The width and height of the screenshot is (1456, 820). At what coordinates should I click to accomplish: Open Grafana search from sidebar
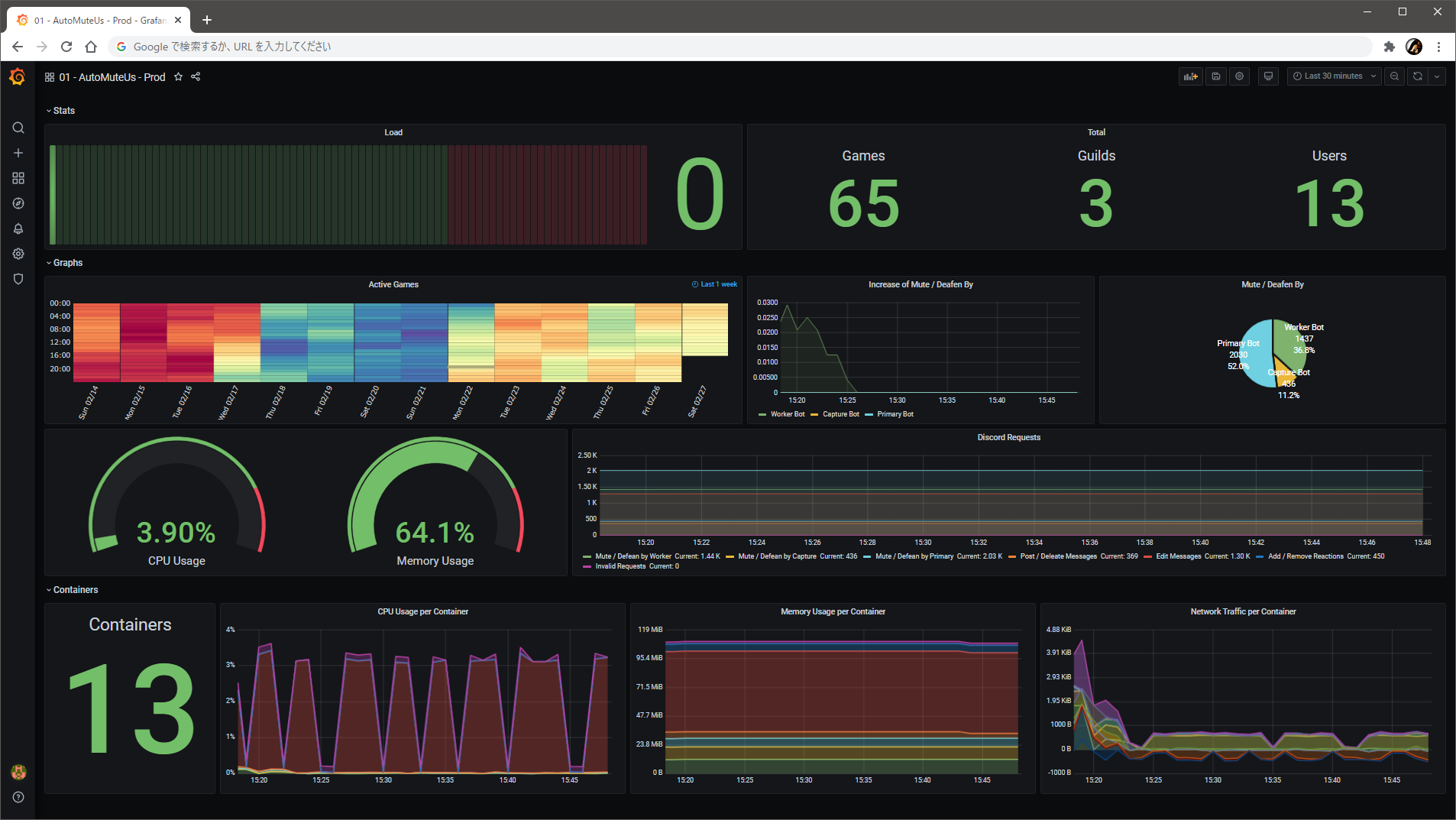[x=18, y=128]
